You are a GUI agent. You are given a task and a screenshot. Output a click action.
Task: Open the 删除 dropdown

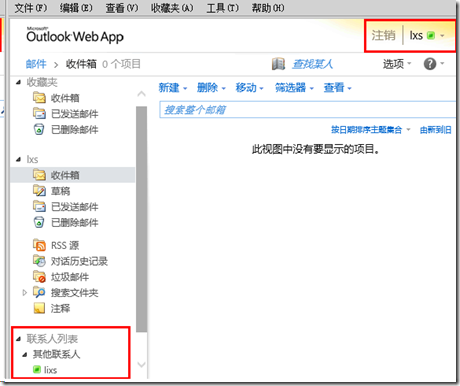(211, 88)
